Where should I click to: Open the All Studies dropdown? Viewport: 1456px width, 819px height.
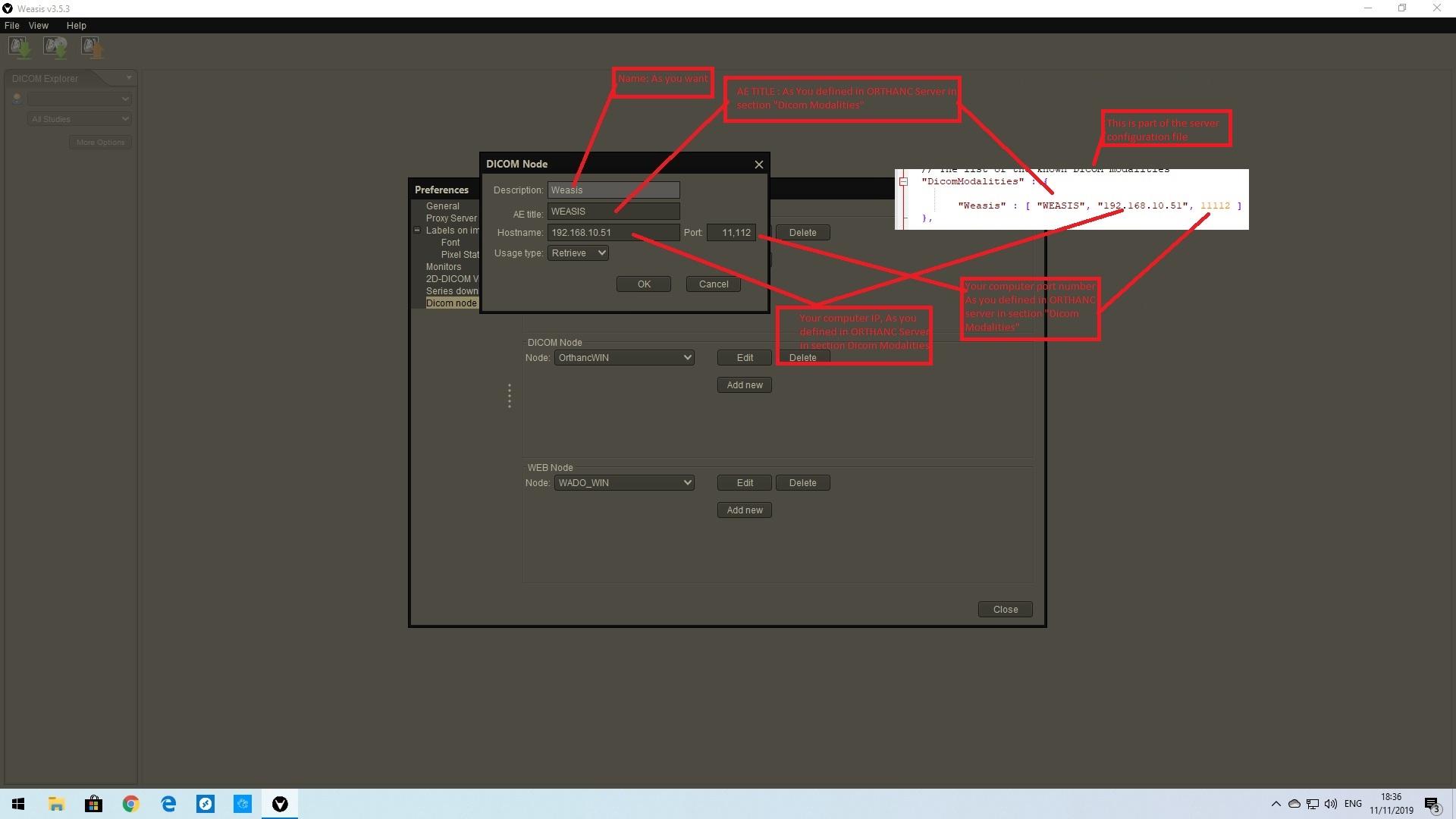pyautogui.click(x=79, y=119)
